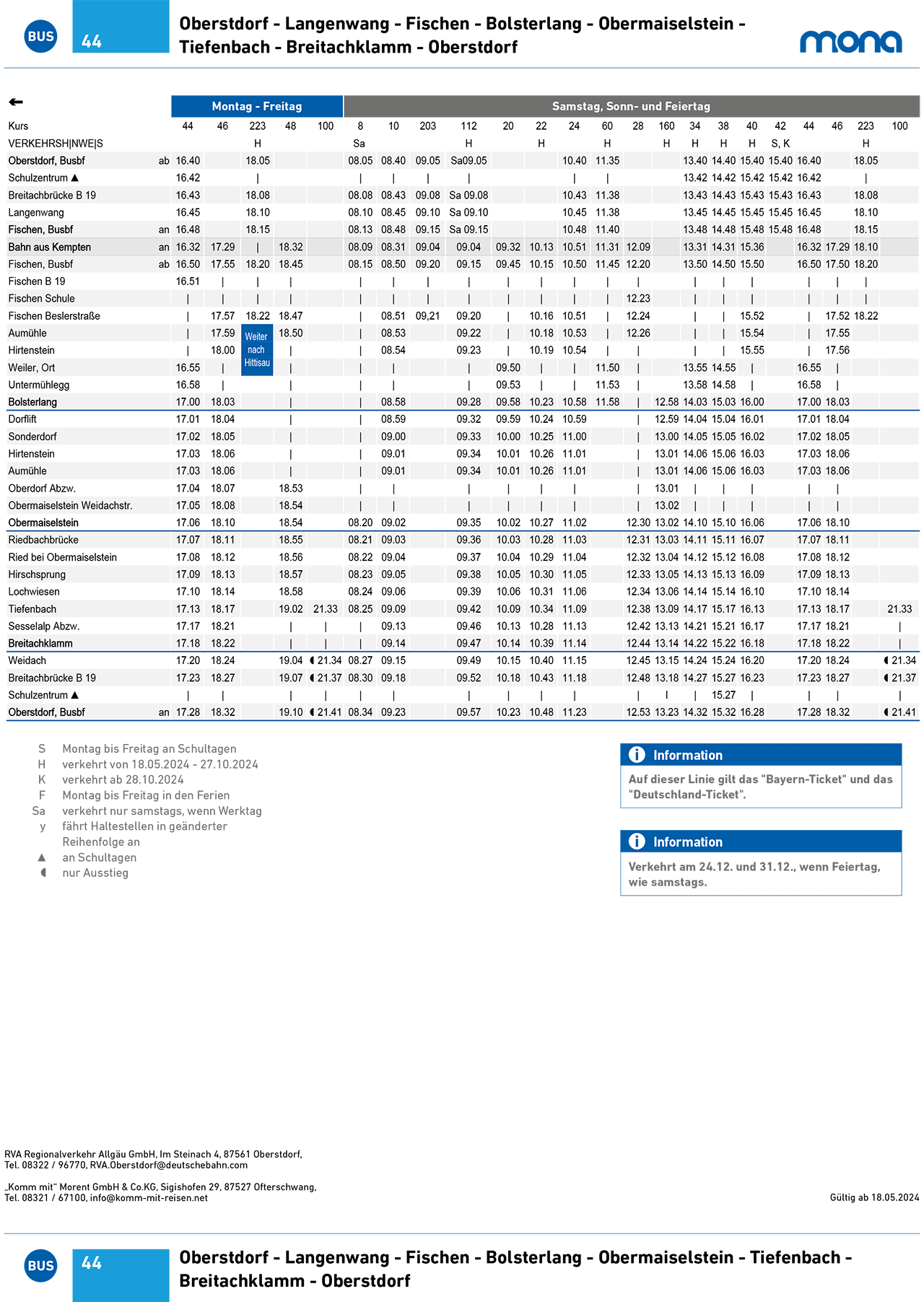
Task: Click the 'Bahn aus Kempten' row label
Action: (x=50, y=247)
